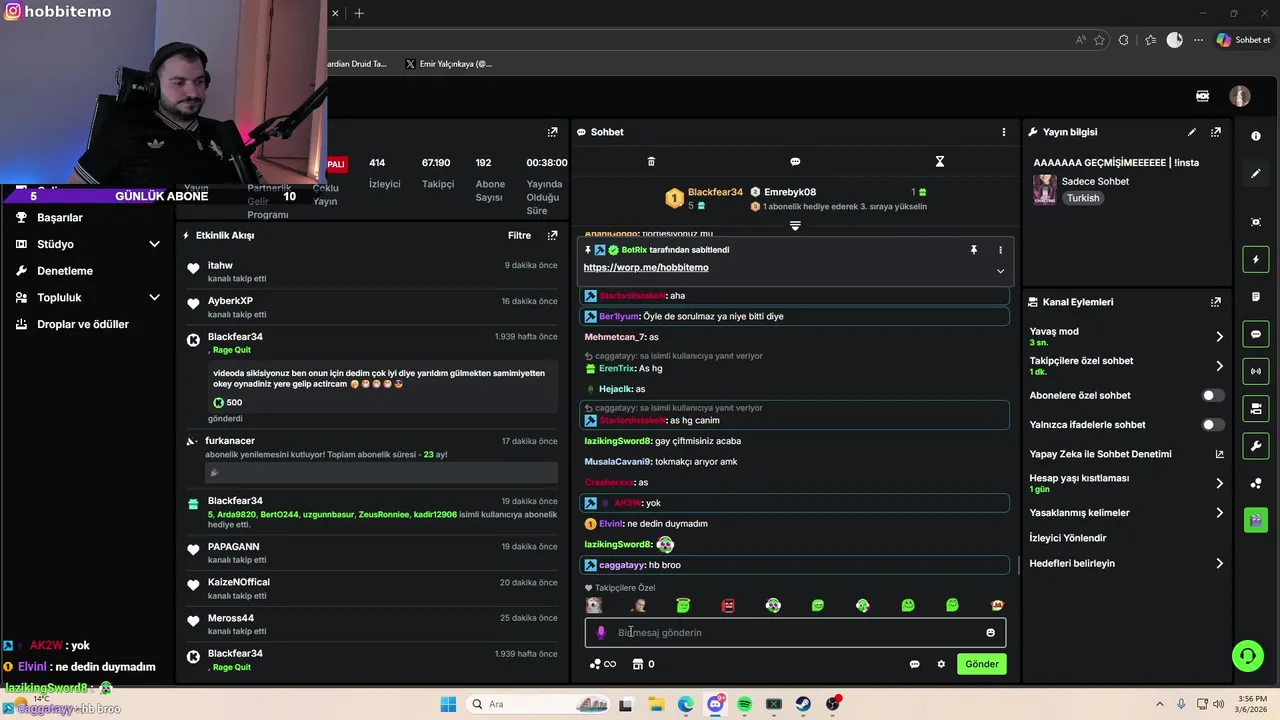Click the Sadece Sohbet category thumbnail
The width and height of the screenshot is (1280, 720).
click(x=1045, y=190)
